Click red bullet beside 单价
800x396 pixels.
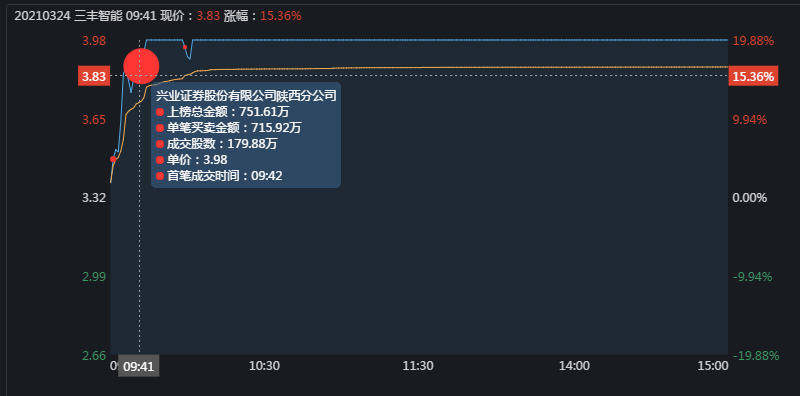(160, 160)
